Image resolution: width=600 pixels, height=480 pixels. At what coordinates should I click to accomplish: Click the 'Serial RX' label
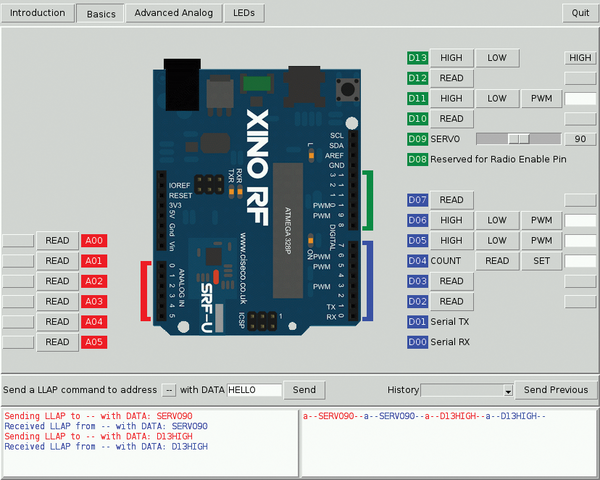point(450,342)
